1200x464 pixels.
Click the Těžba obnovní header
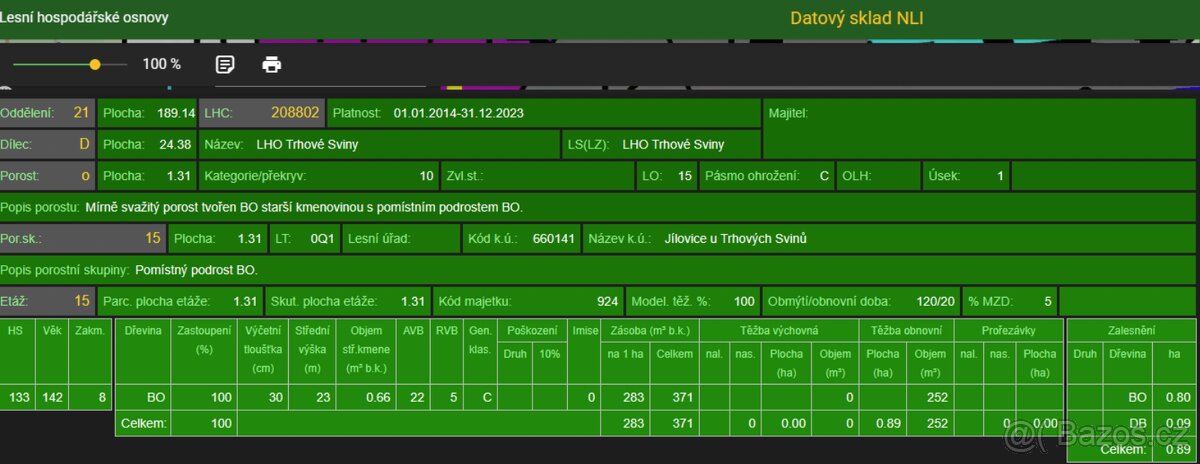(907, 329)
